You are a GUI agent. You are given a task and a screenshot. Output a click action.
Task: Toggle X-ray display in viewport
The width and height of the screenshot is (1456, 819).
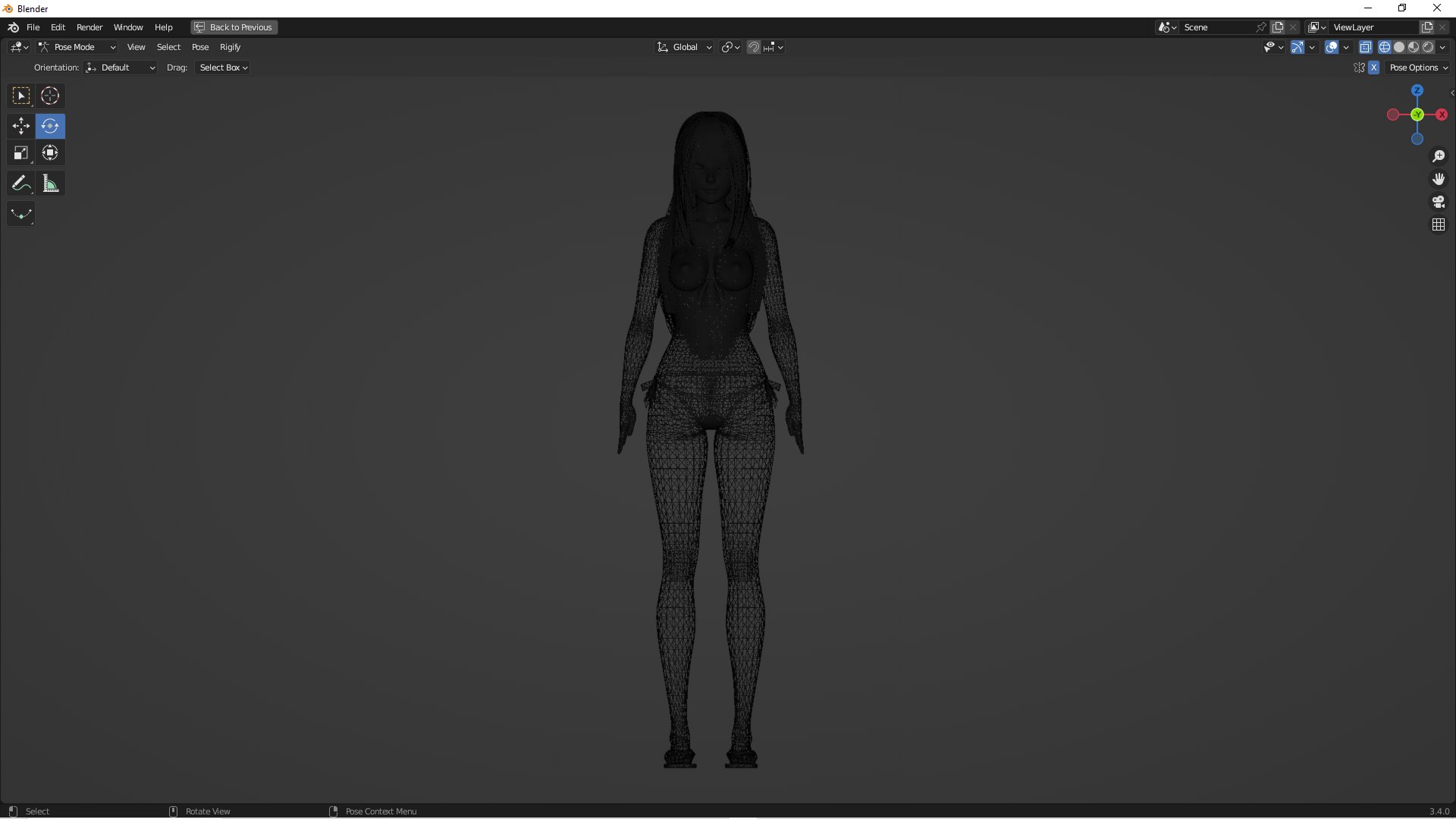point(1365,47)
